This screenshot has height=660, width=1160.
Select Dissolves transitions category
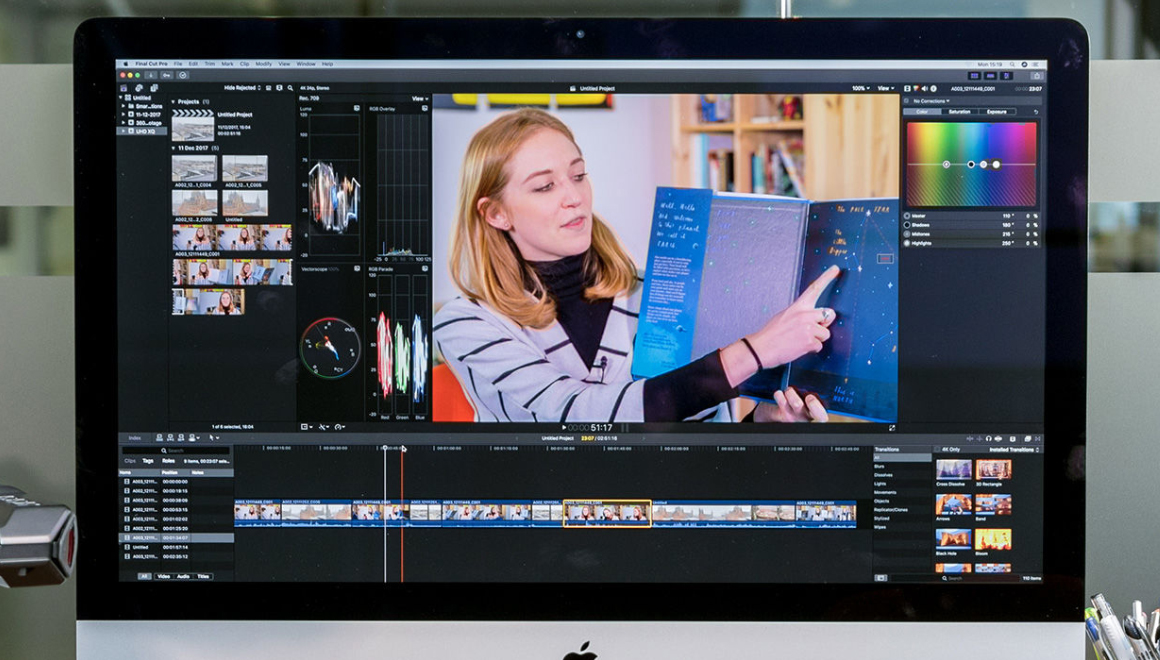coord(883,475)
